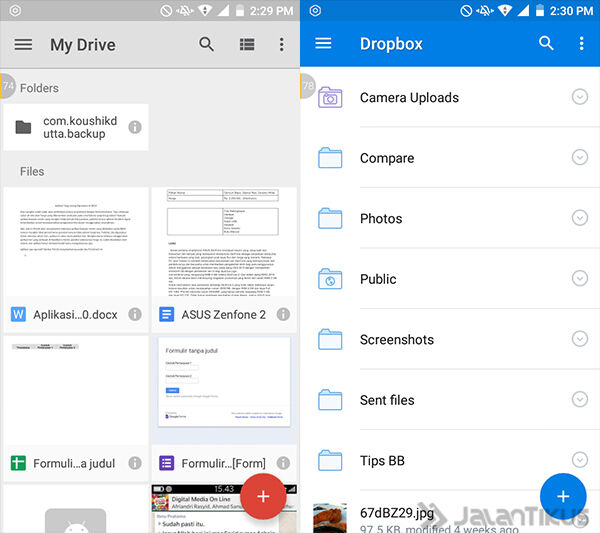The width and height of the screenshot is (600, 533).
Task: Select the Screenshots folder name
Action: [396, 339]
